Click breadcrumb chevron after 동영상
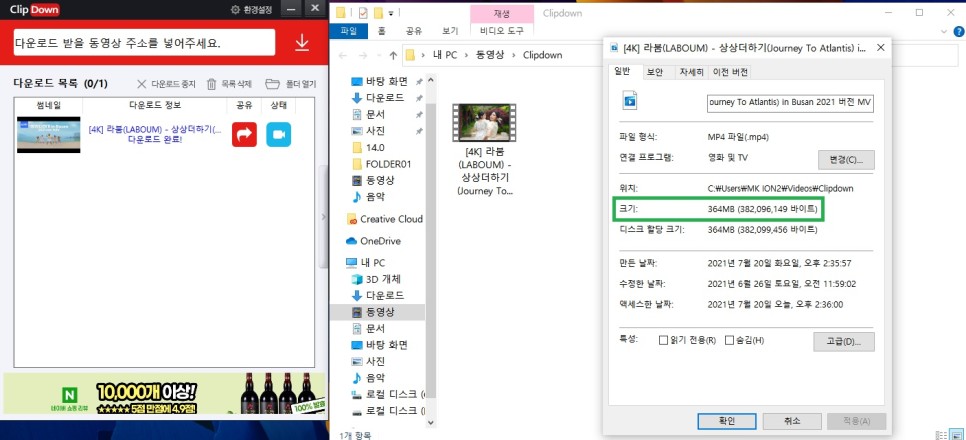 [x=513, y=55]
